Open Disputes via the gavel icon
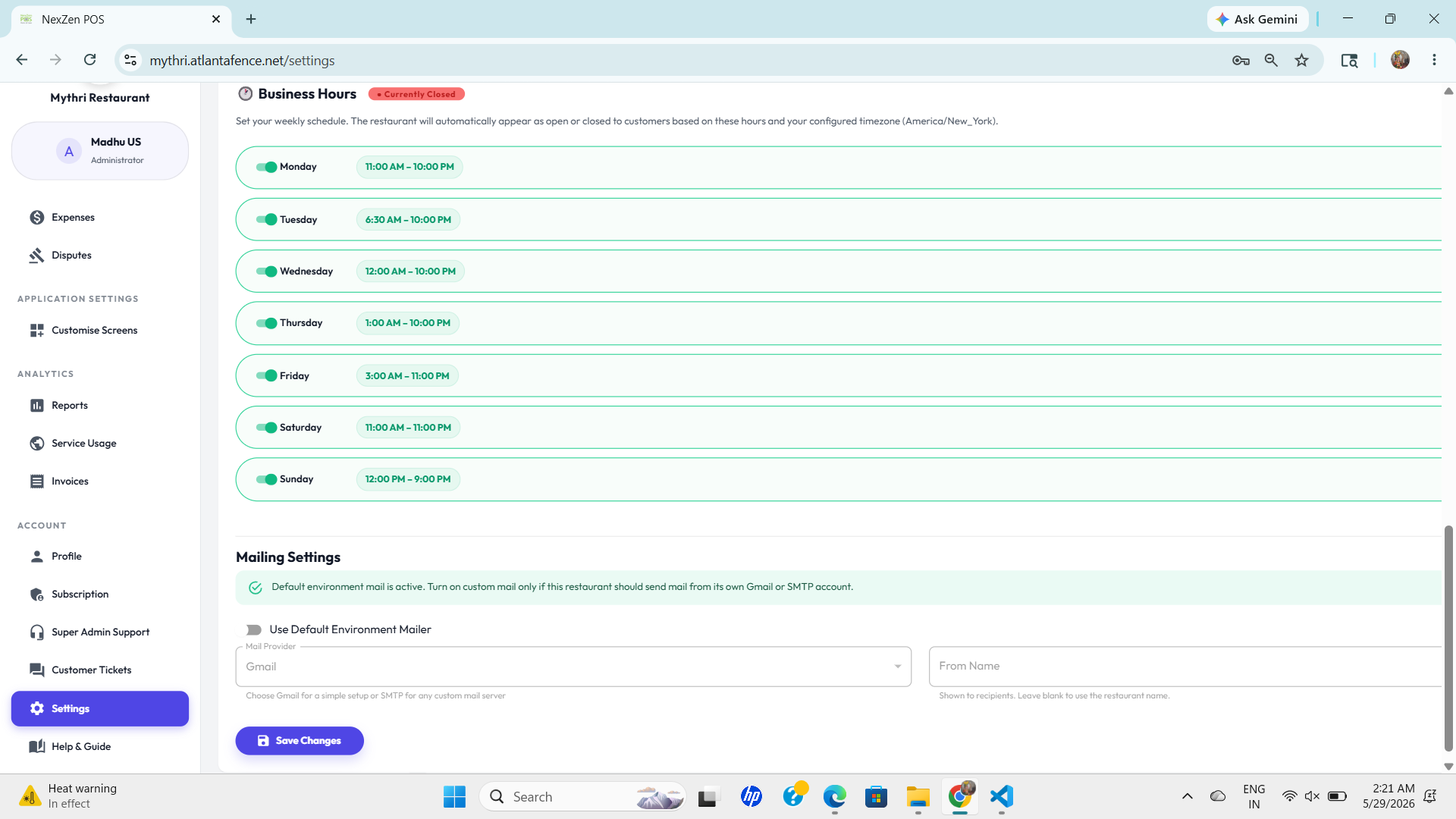The width and height of the screenshot is (1456, 819). coord(36,256)
